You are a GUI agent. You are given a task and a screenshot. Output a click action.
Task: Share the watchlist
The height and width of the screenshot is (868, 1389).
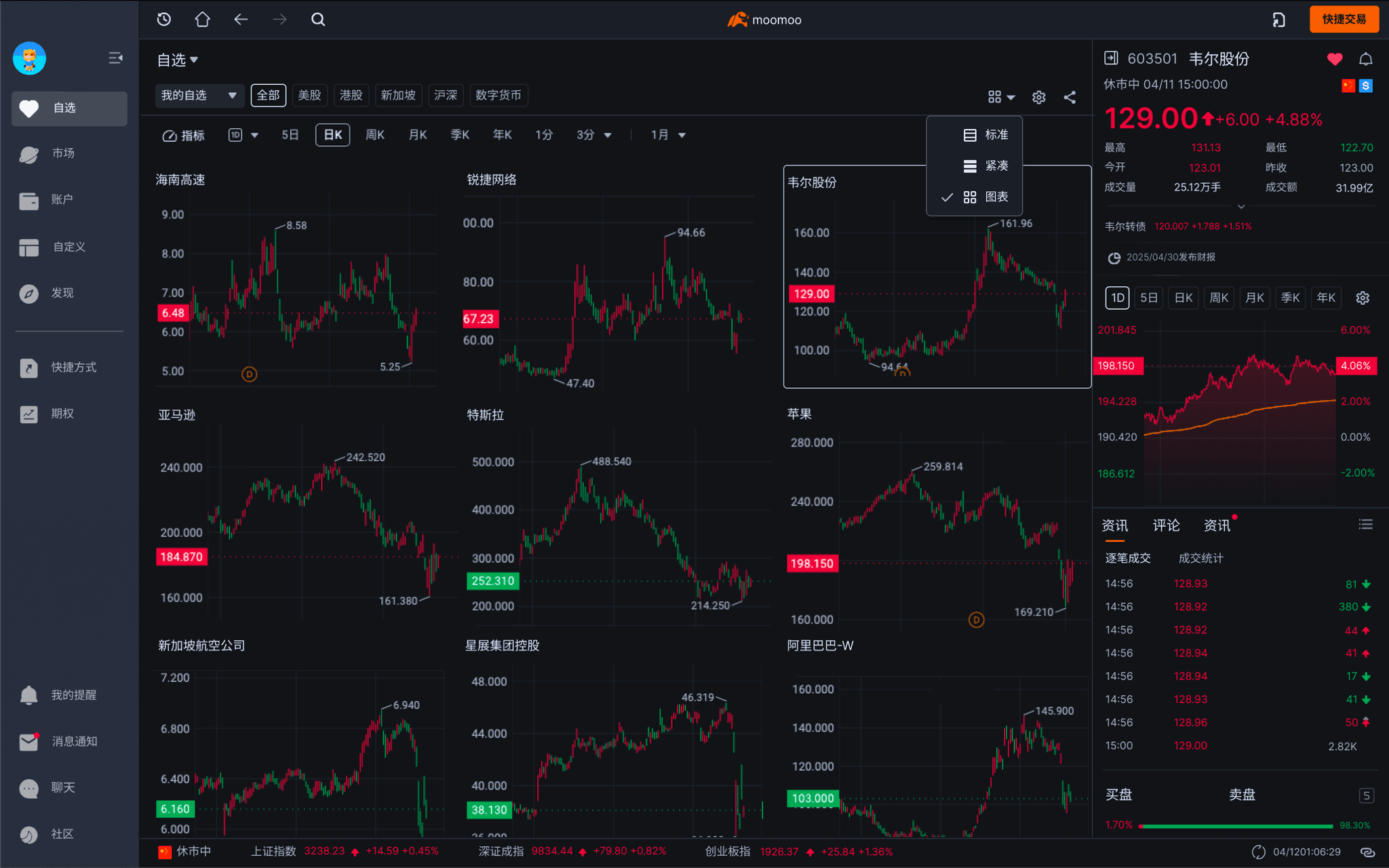click(x=1070, y=97)
